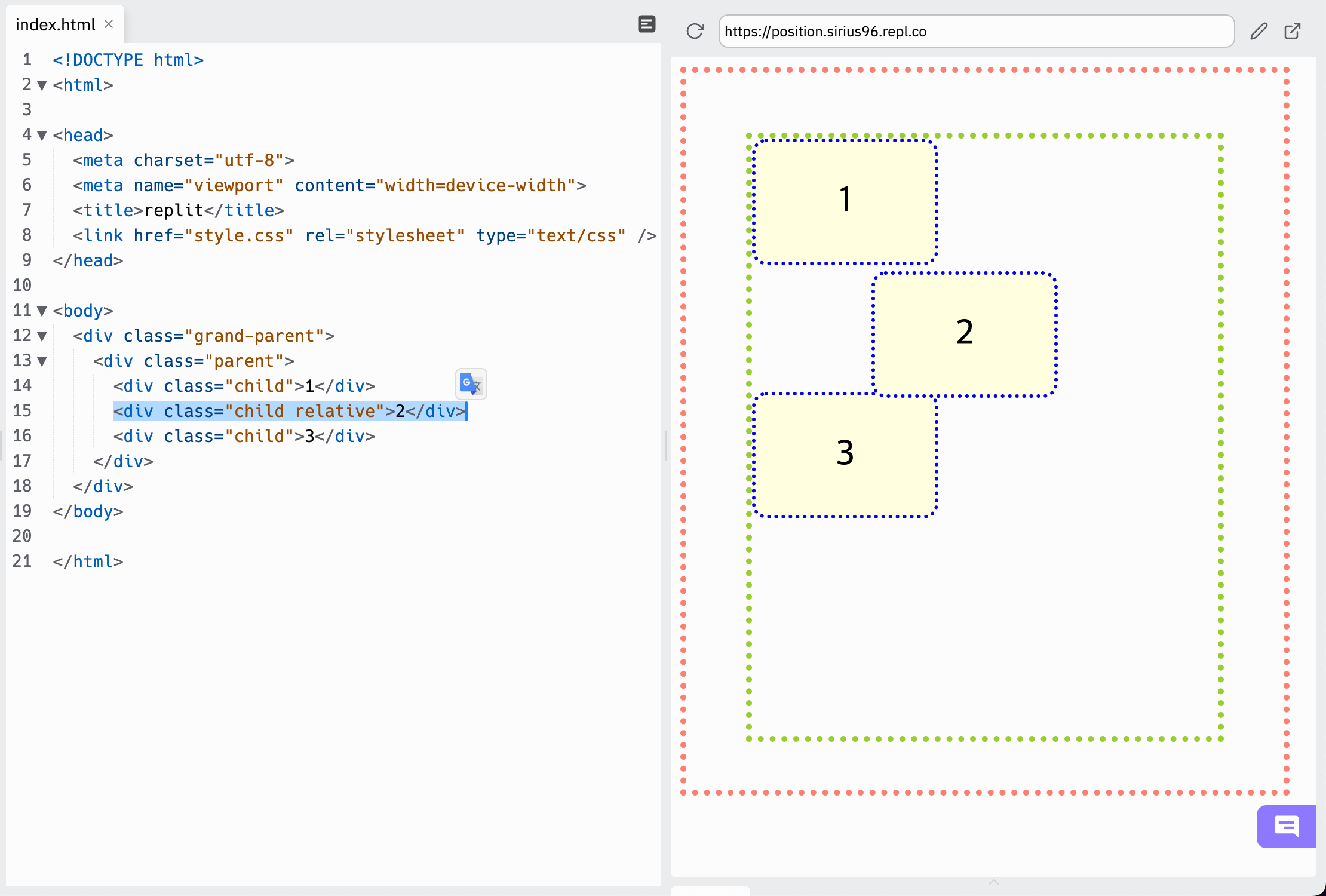This screenshot has width=1326, height=896.
Task: Click the closing body tag line
Action: coord(88,511)
